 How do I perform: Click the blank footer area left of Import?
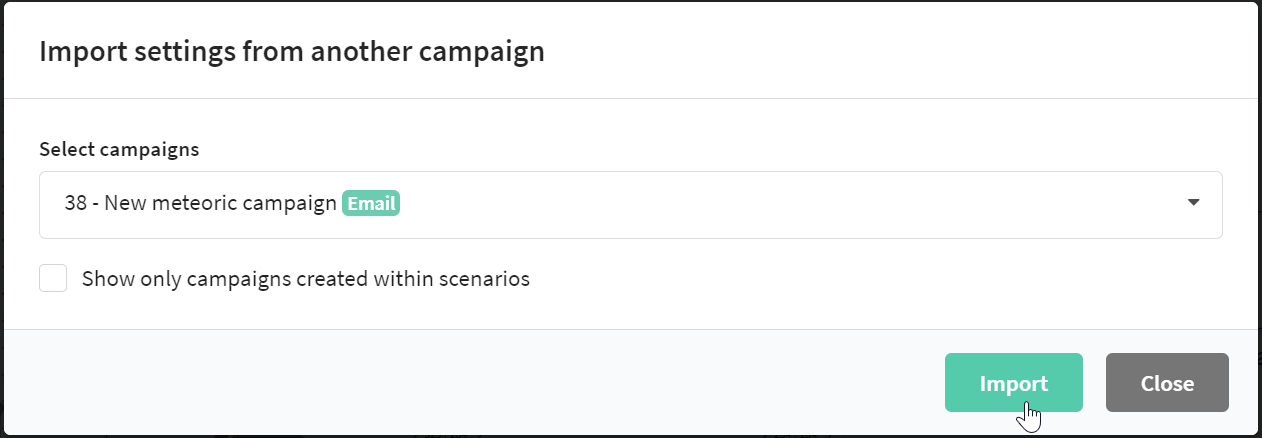[470, 383]
